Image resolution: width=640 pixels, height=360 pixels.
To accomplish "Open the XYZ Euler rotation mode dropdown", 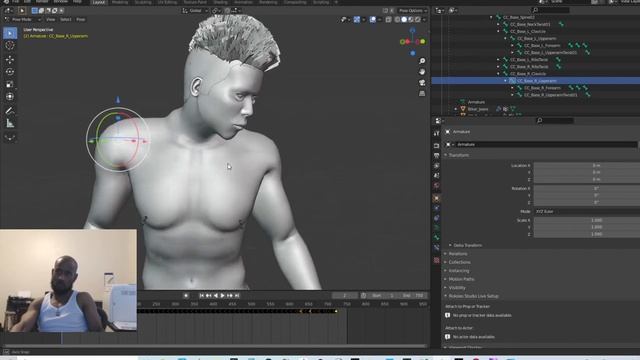I will pos(587,211).
